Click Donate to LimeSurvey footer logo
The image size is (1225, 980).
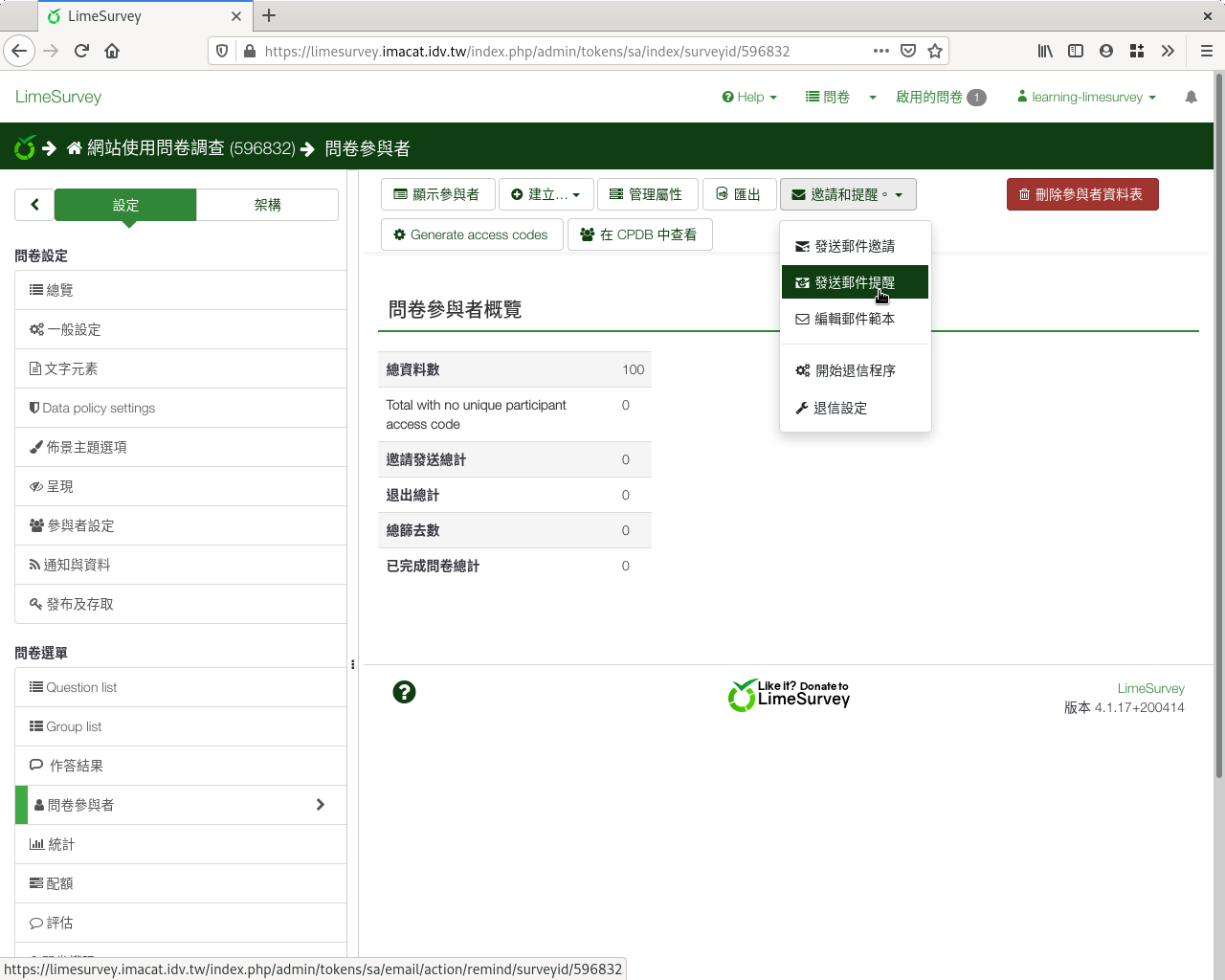(789, 695)
